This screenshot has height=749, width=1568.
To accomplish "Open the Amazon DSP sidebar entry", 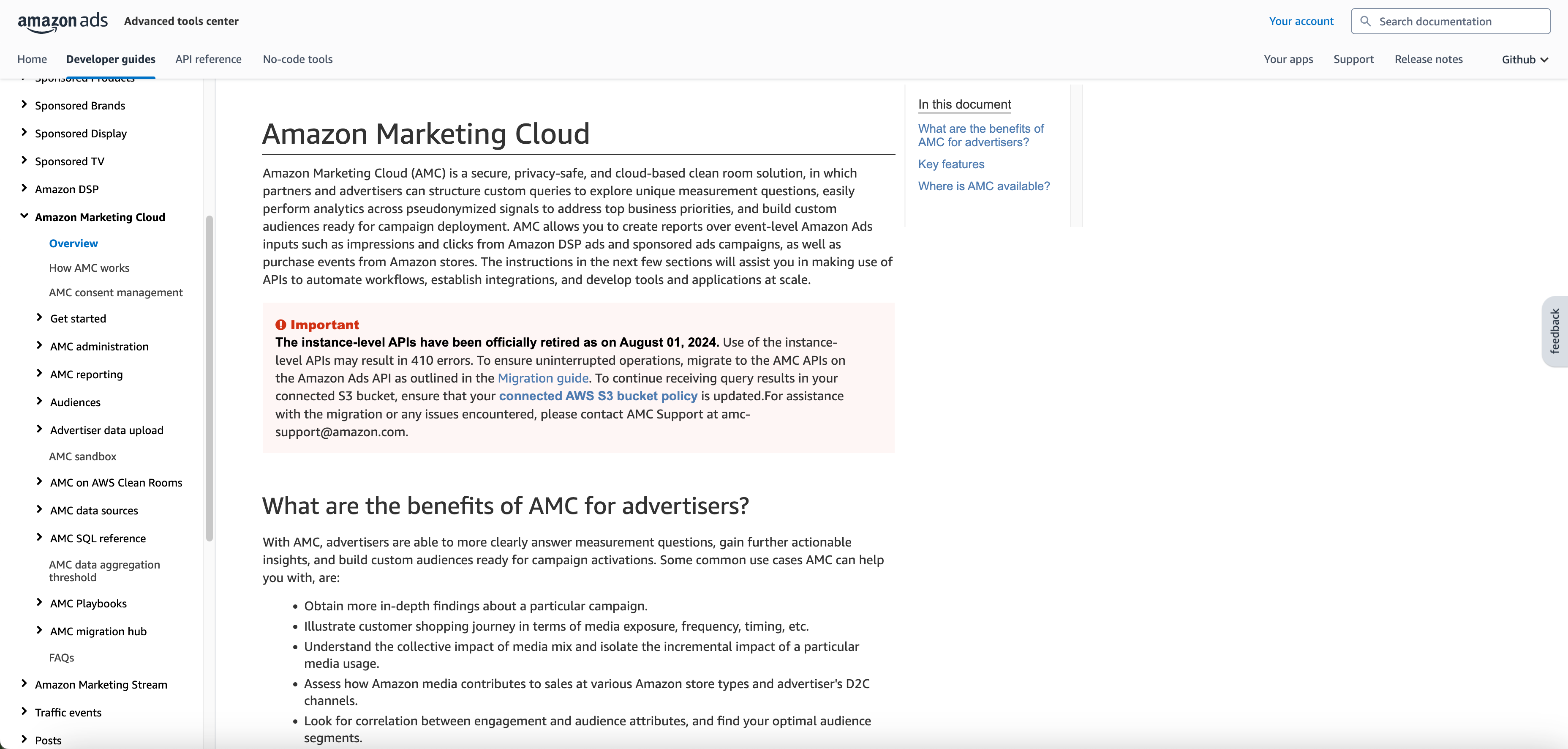I will click(66, 189).
